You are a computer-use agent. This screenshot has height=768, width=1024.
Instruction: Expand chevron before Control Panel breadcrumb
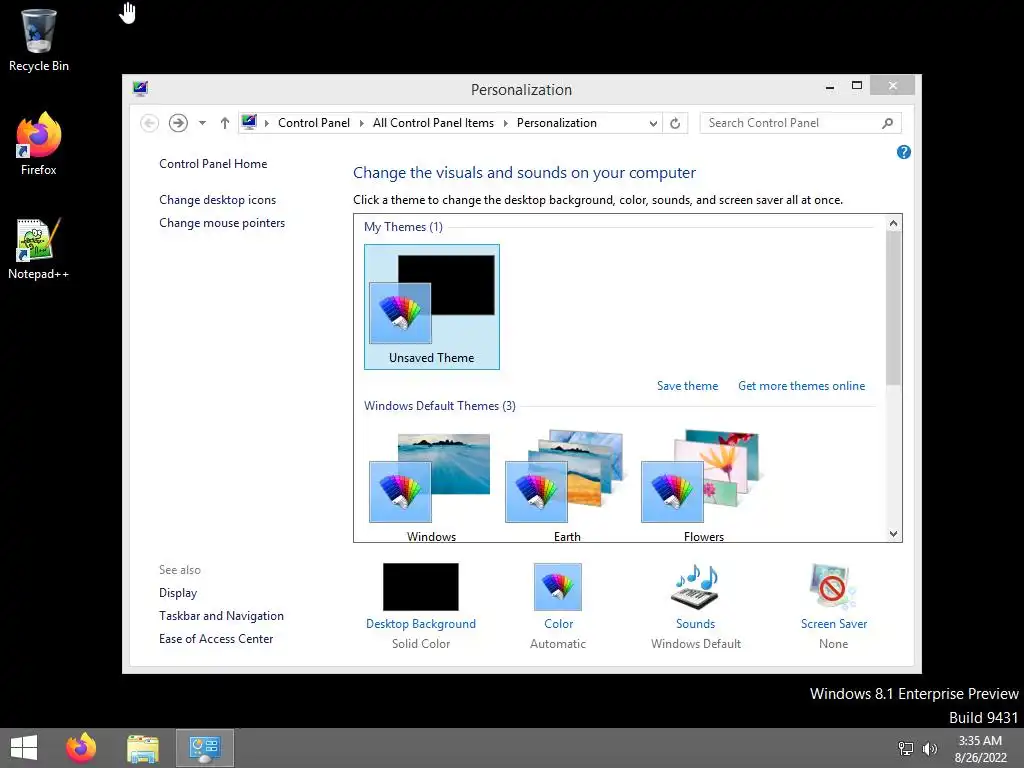point(266,123)
